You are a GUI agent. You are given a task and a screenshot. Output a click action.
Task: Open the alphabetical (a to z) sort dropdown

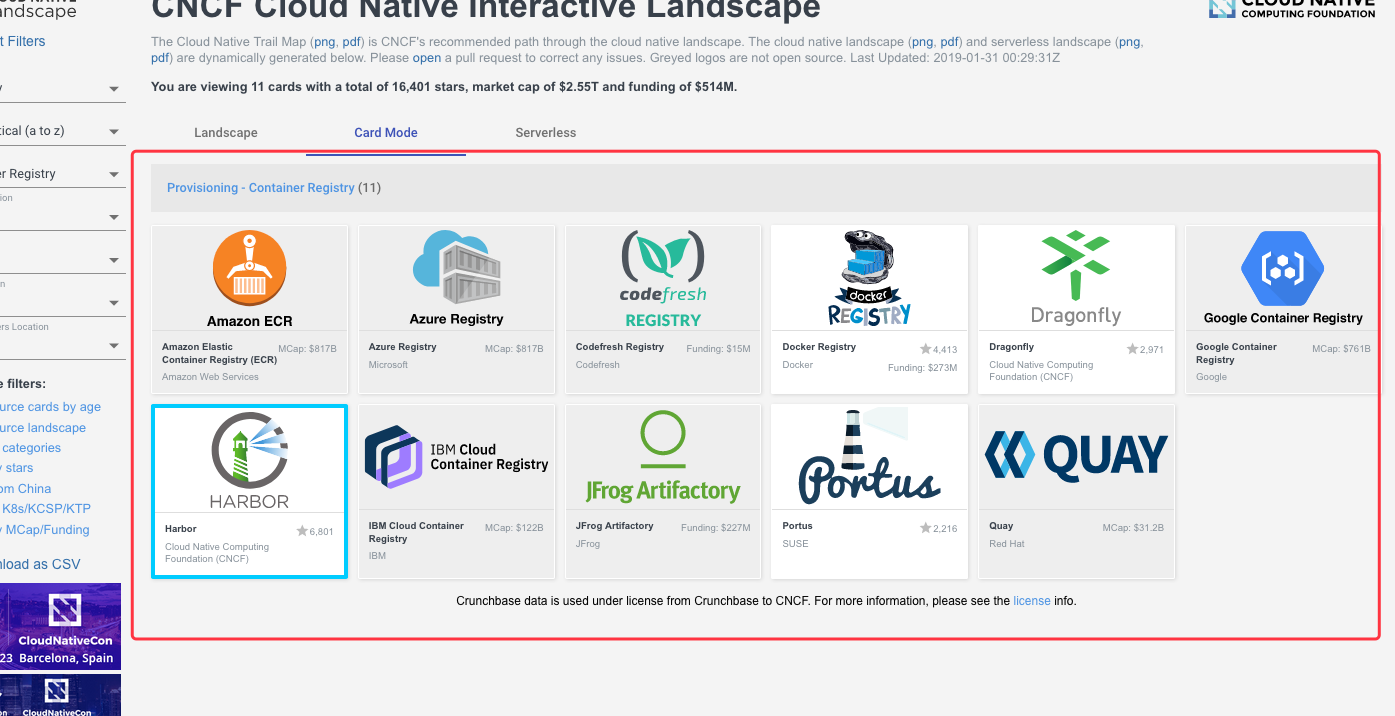point(60,131)
